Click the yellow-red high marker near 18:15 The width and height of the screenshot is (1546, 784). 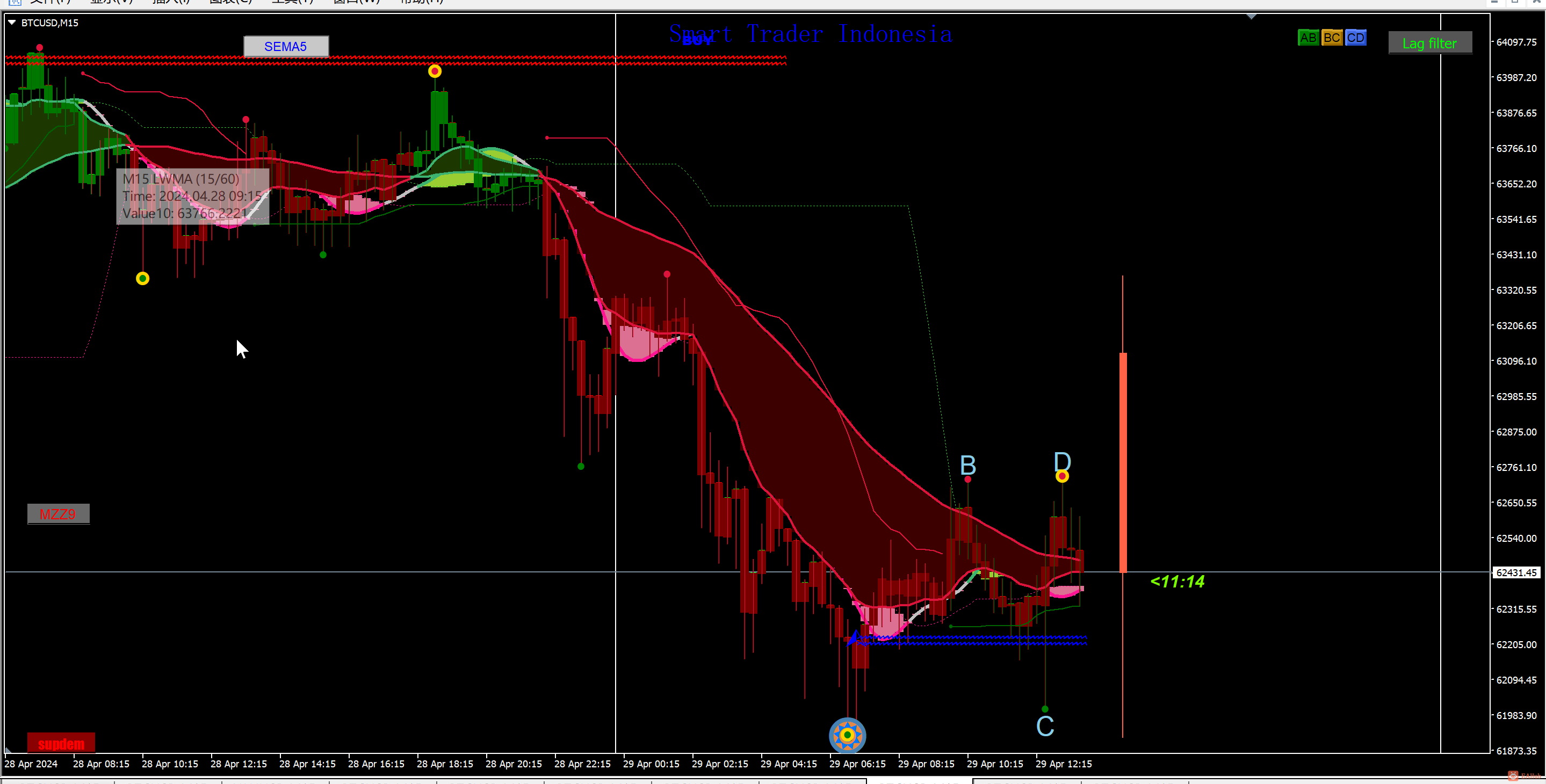tap(435, 71)
